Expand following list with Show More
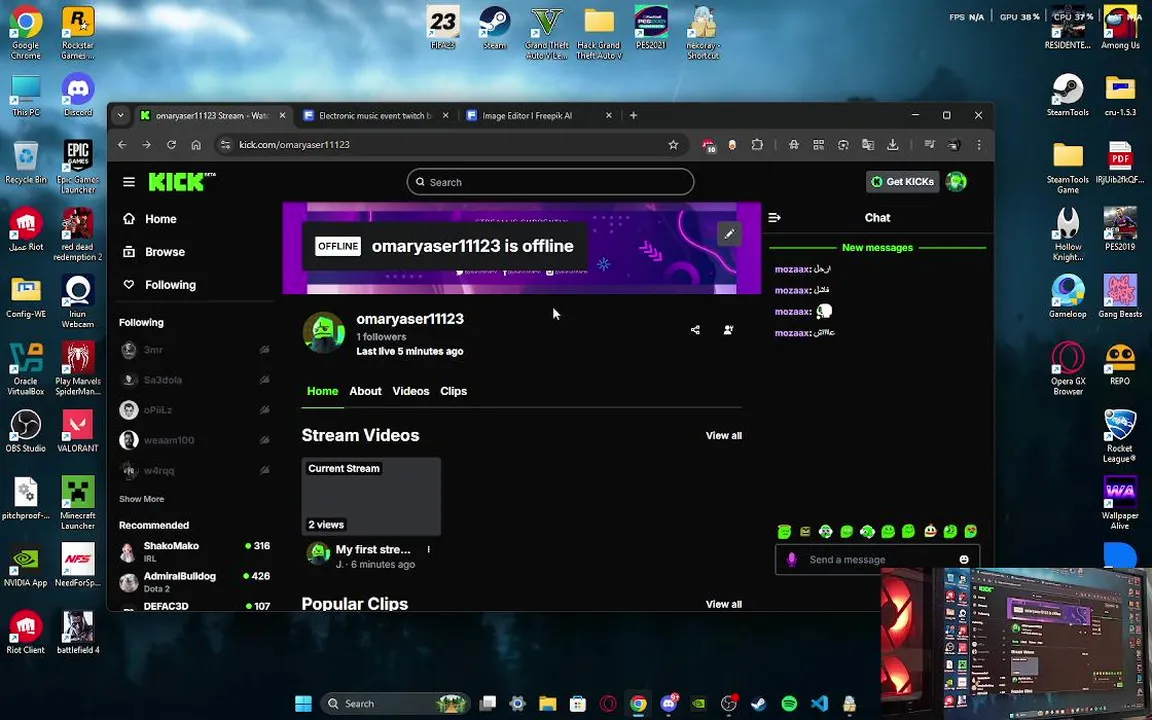Image resolution: width=1152 pixels, height=720 pixels. 142,499
